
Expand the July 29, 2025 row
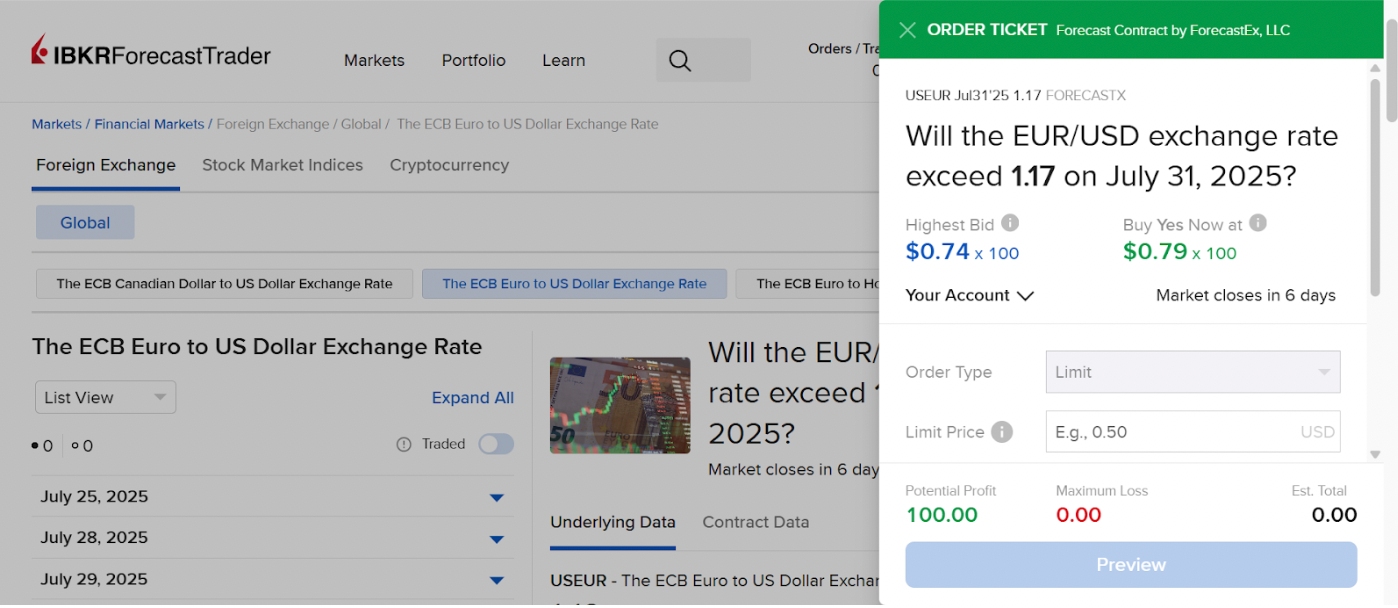click(x=273, y=579)
